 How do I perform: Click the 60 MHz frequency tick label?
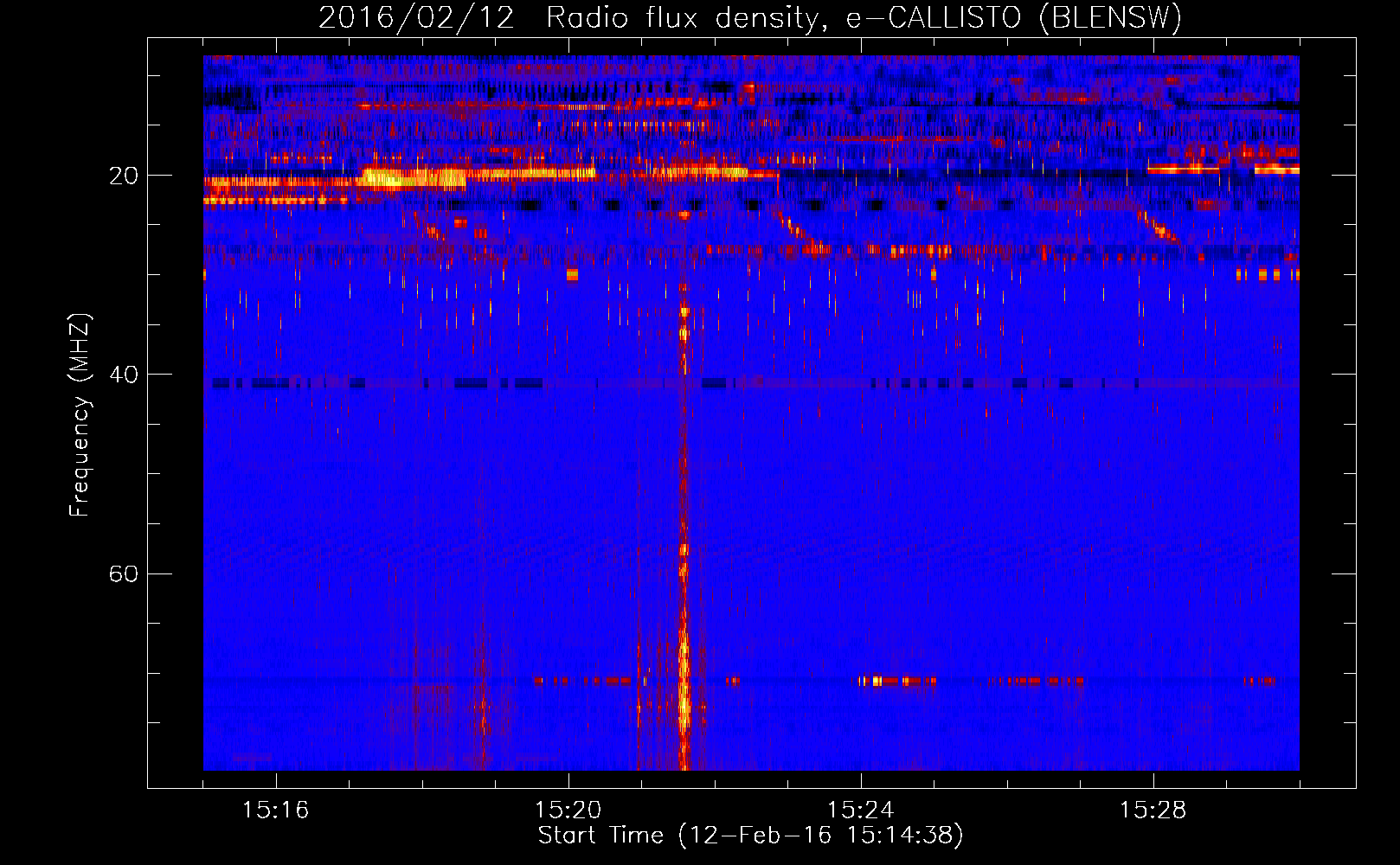click(124, 573)
